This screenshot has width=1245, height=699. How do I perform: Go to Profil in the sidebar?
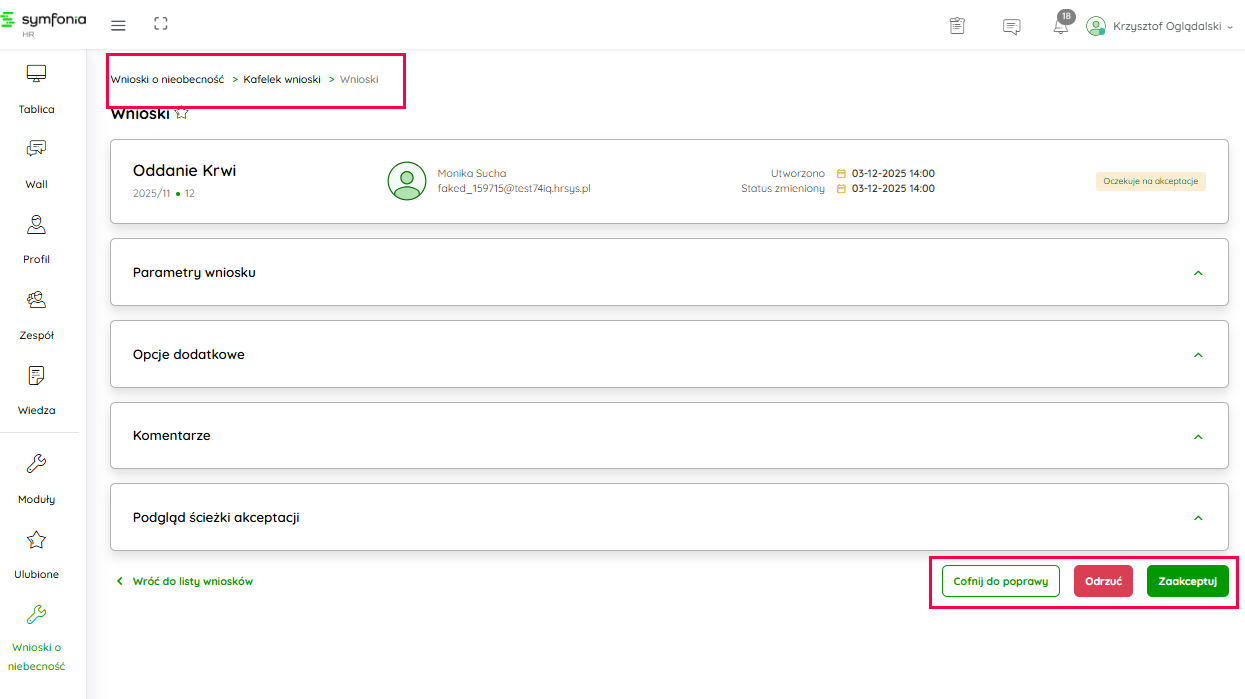(x=37, y=238)
